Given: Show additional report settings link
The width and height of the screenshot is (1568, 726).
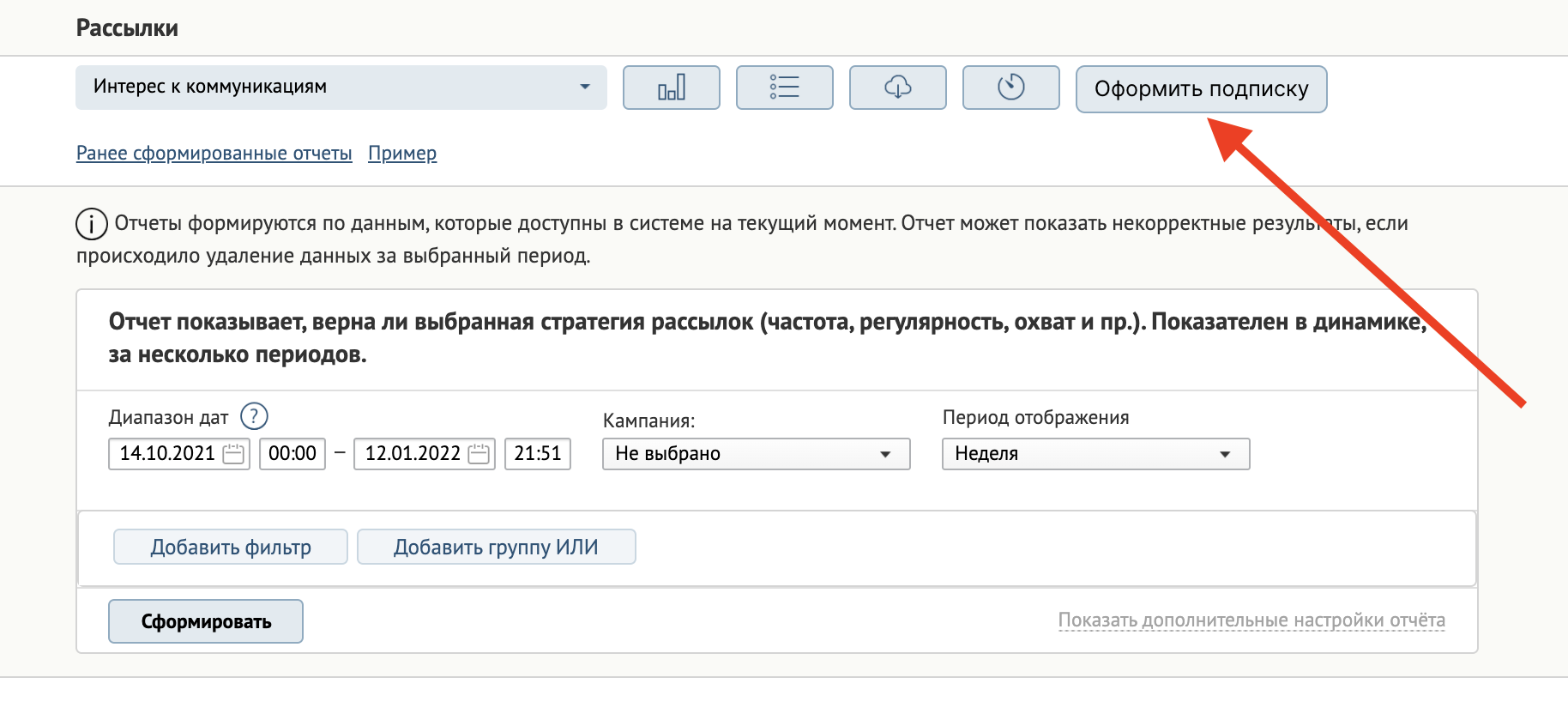Looking at the screenshot, I should [x=1251, y=620].
